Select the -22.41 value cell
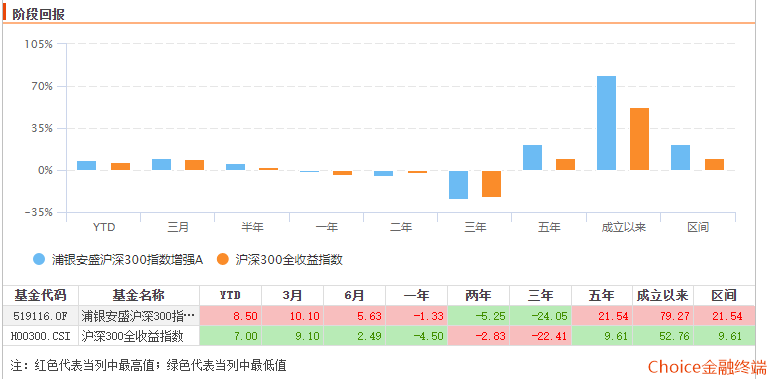770x379 pixels. (x=541, y=336)
